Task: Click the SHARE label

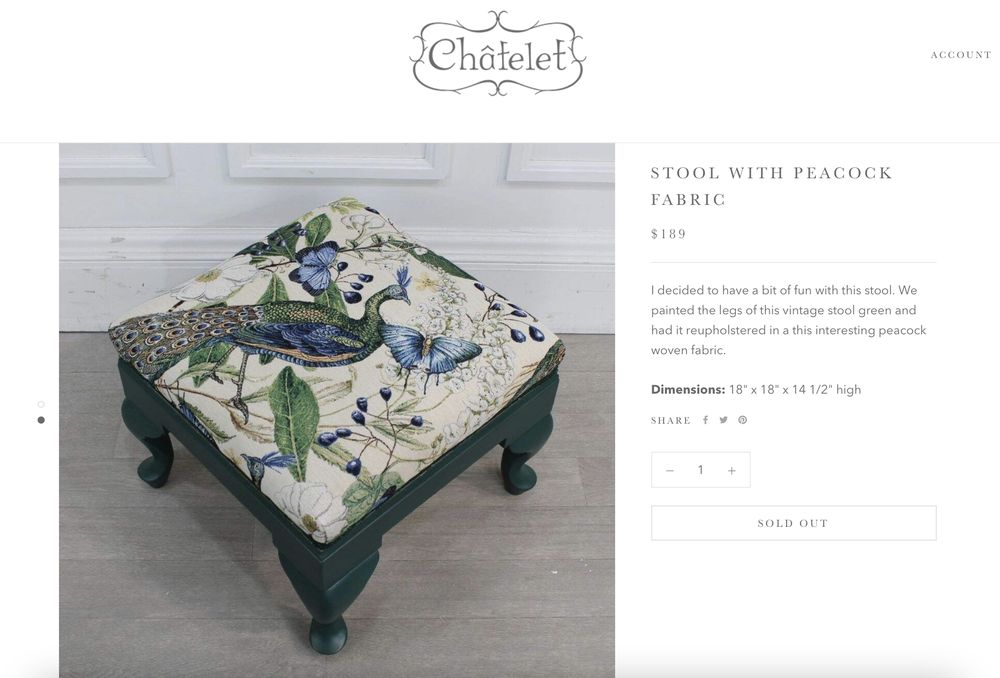Action: coord(670,420)
